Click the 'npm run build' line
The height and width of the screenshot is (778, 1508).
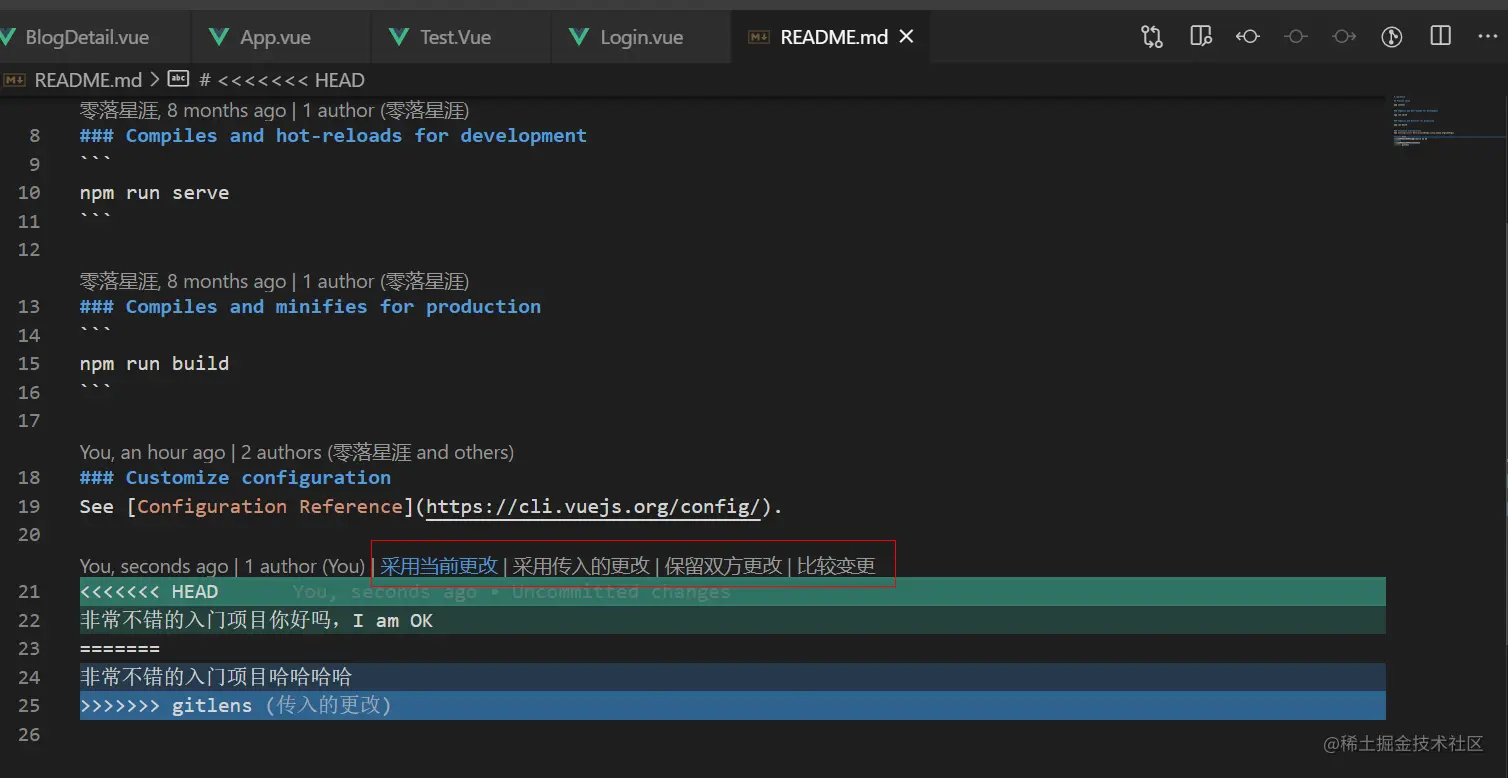154,364
